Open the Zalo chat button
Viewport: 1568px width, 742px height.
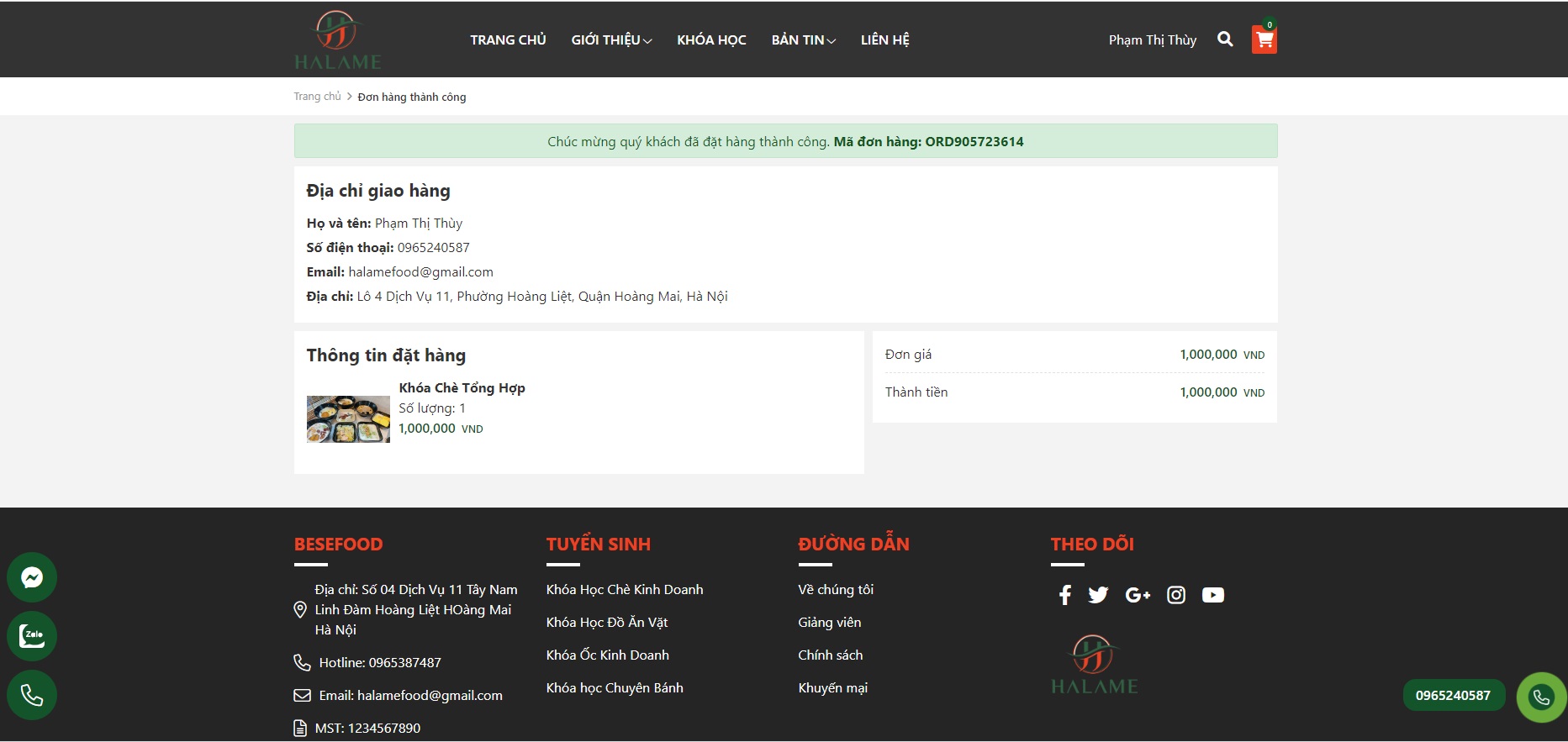coord(32,636)
